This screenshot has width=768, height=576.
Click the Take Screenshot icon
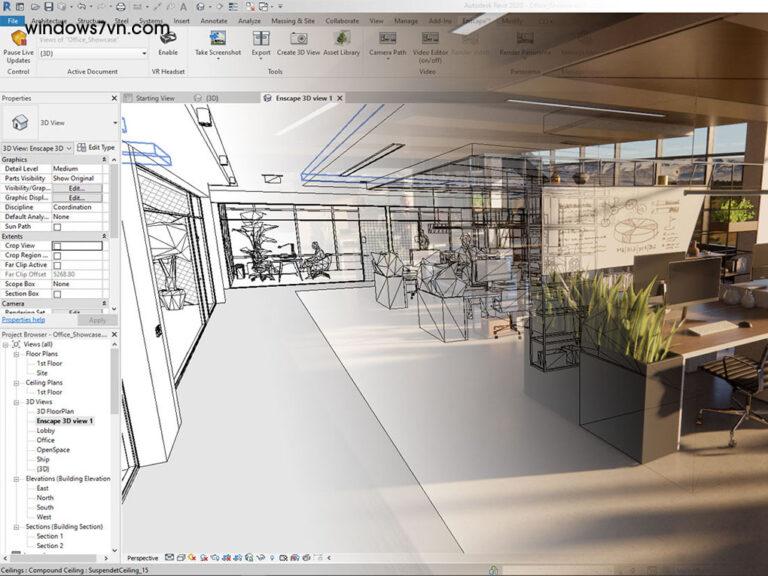(x=218, y=38)
